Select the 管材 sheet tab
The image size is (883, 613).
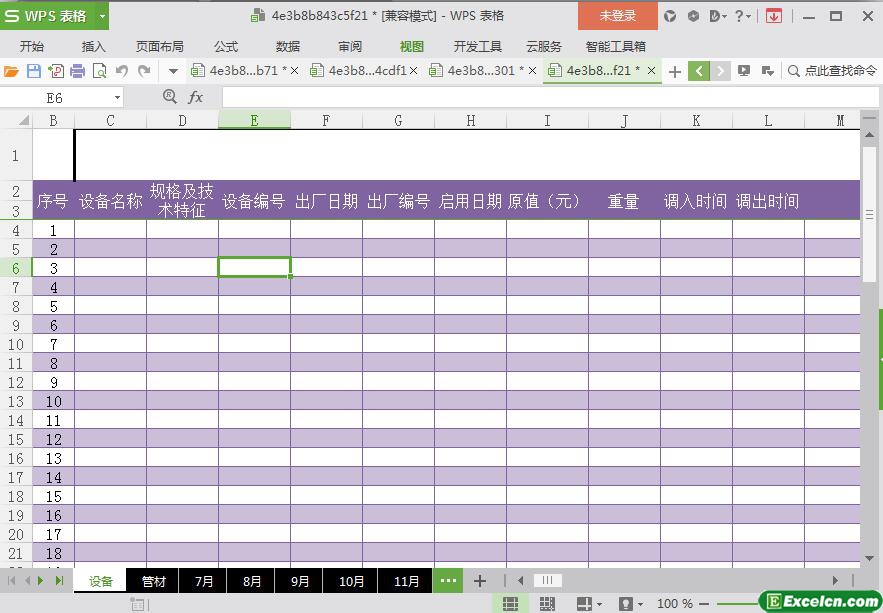click(153, 581)
